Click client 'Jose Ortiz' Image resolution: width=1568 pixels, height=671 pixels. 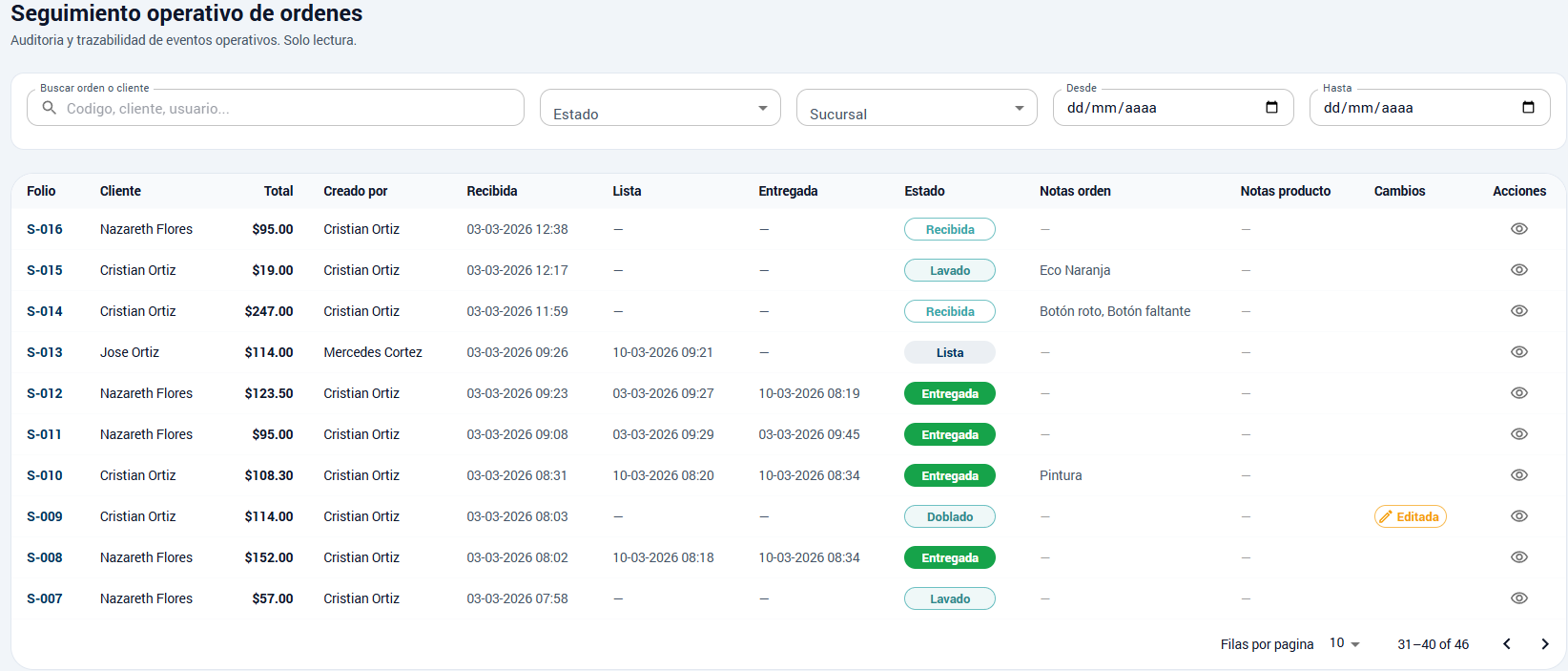pyautogui.click(x=130, y=352)
